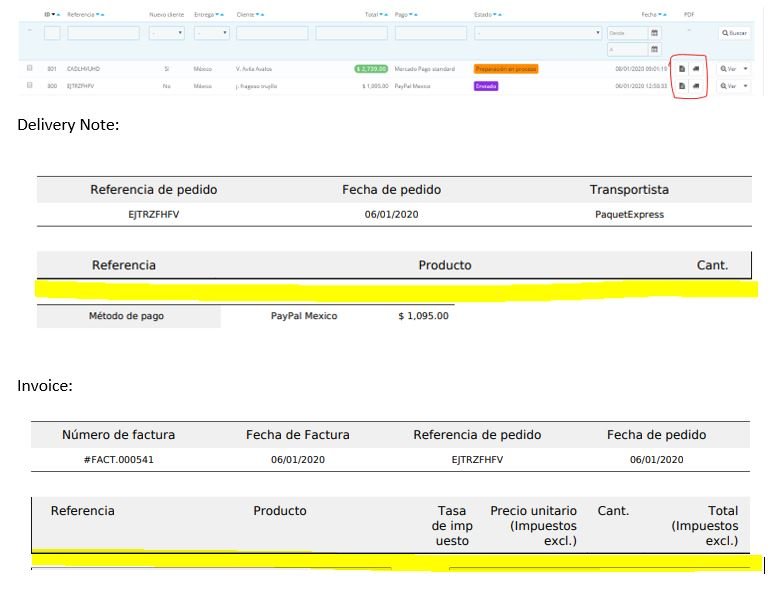The height and width of the screenshot is (594, 784).
Task: Open the Estado filter dropdown
Action: click(538, 33)
